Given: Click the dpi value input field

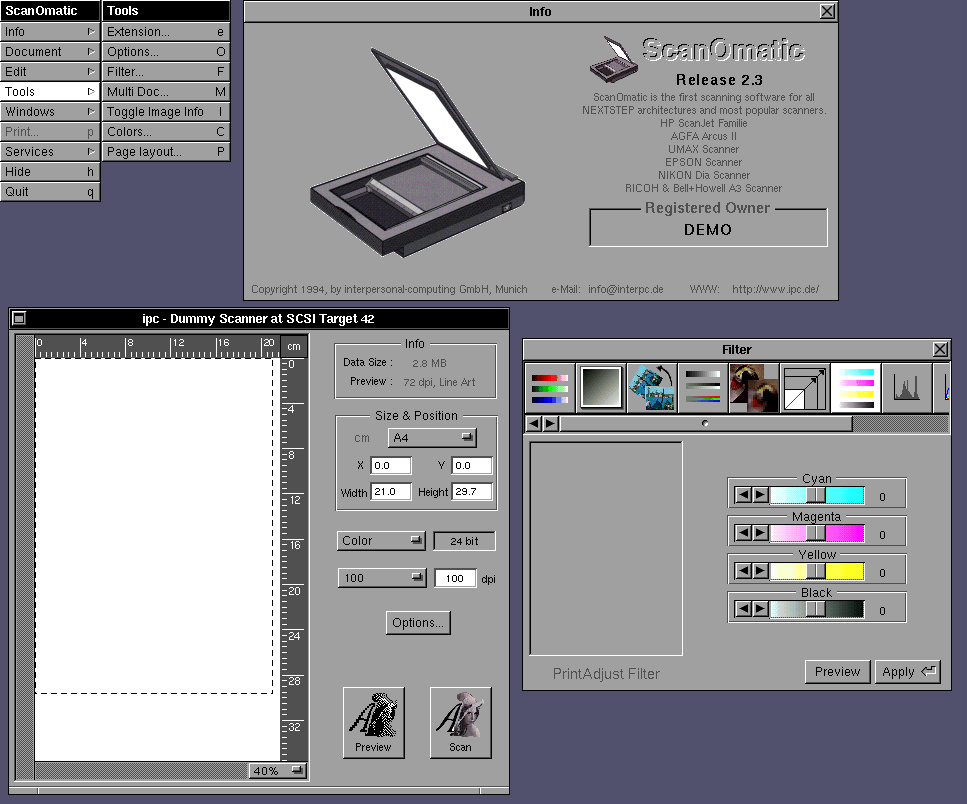Looking at the screenshot, I should pyautogui.click(x=455, y=578).
